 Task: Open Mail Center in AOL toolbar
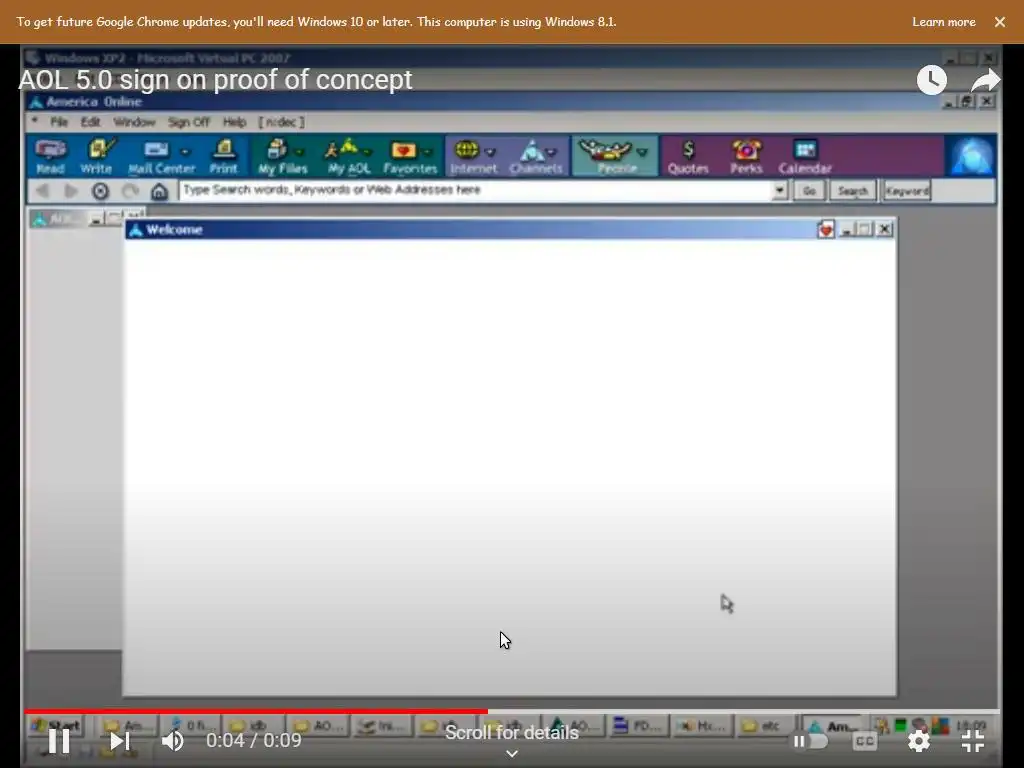[161, 157]
